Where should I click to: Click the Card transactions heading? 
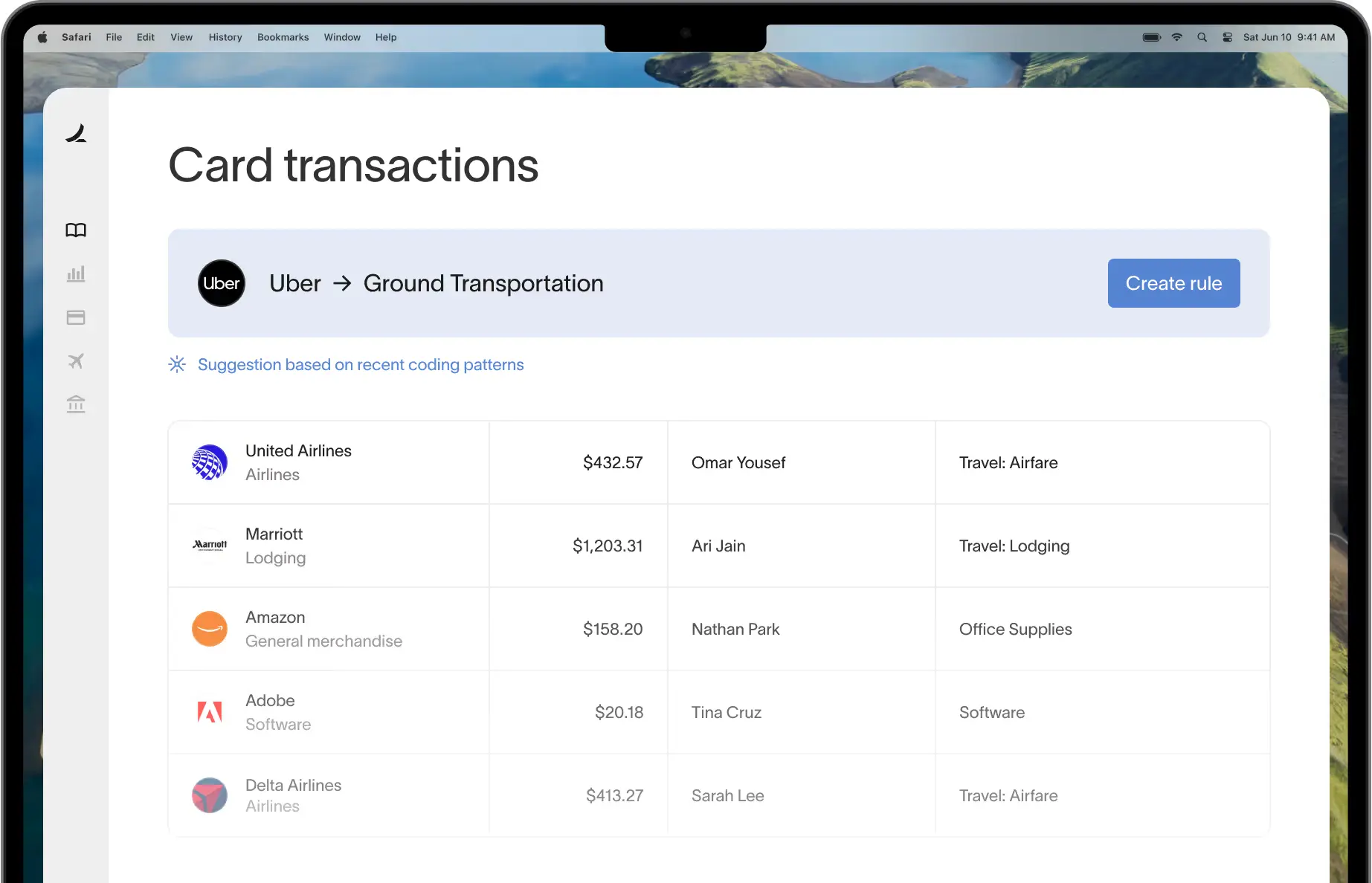353,165
